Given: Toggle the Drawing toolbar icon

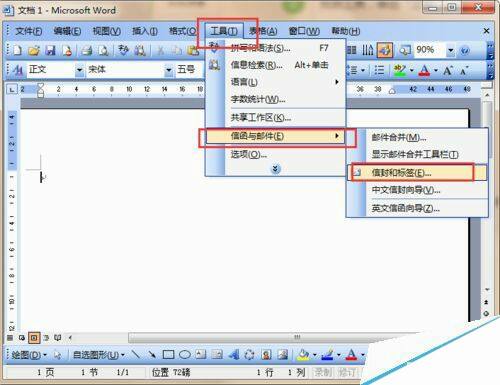Looking at the screenshot, I should tap(384, 50).
